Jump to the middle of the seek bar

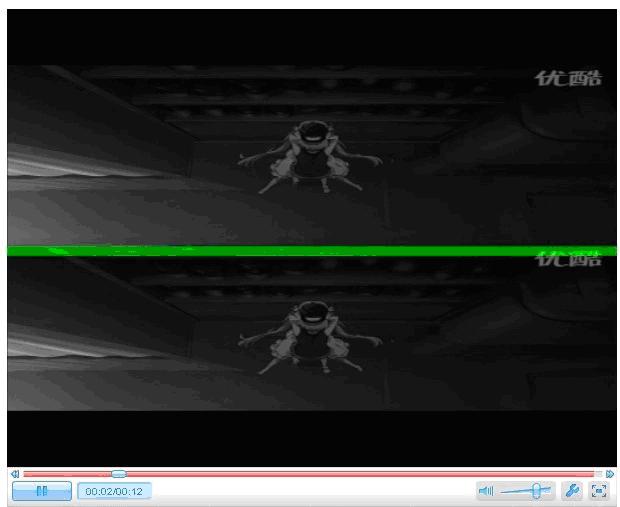coord(311,473)
